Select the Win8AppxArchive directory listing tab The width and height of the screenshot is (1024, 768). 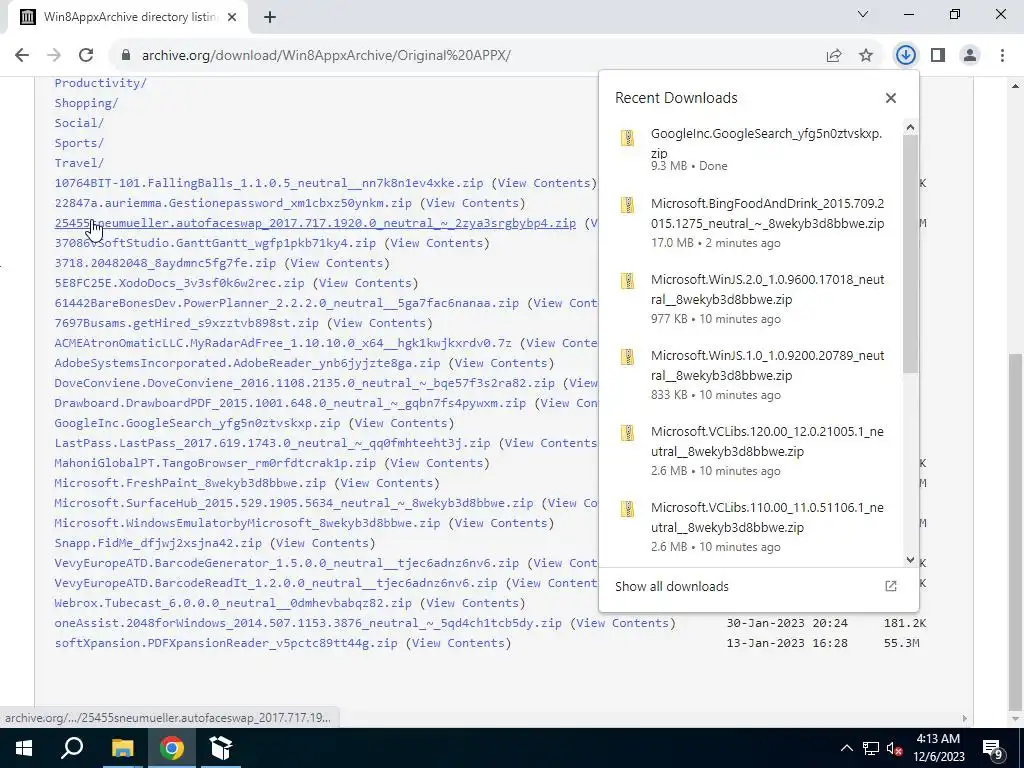pos(128,17)
